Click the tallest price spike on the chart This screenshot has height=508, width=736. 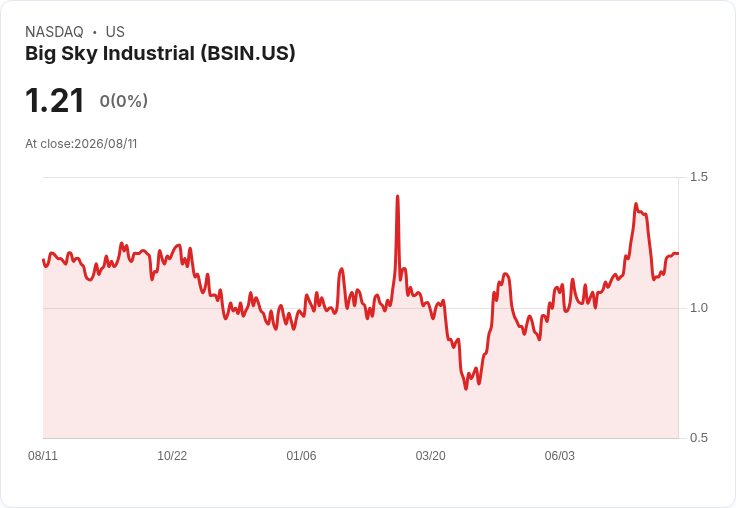tap(398, 196)
